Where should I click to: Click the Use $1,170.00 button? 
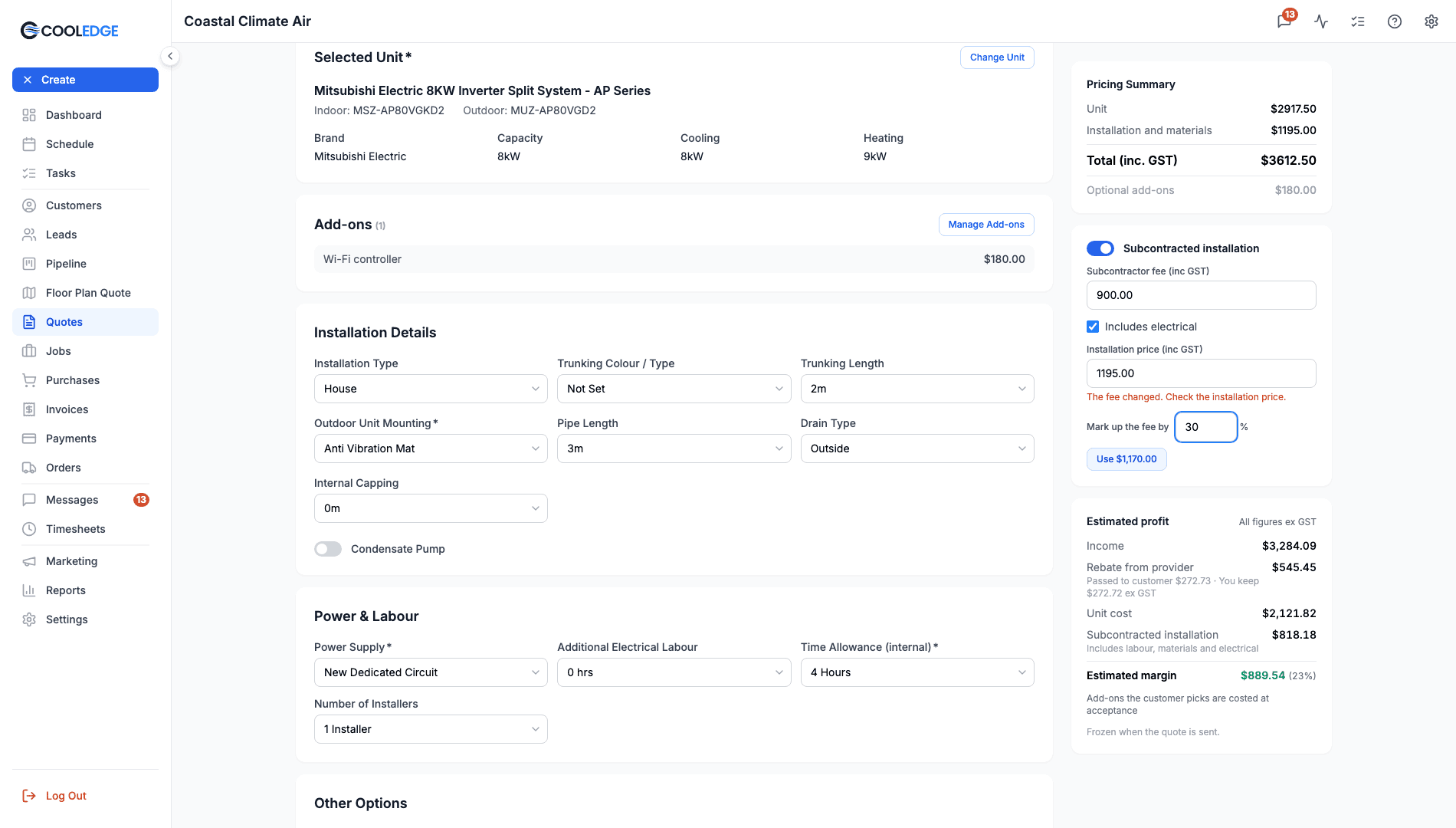coord(1126,459)
